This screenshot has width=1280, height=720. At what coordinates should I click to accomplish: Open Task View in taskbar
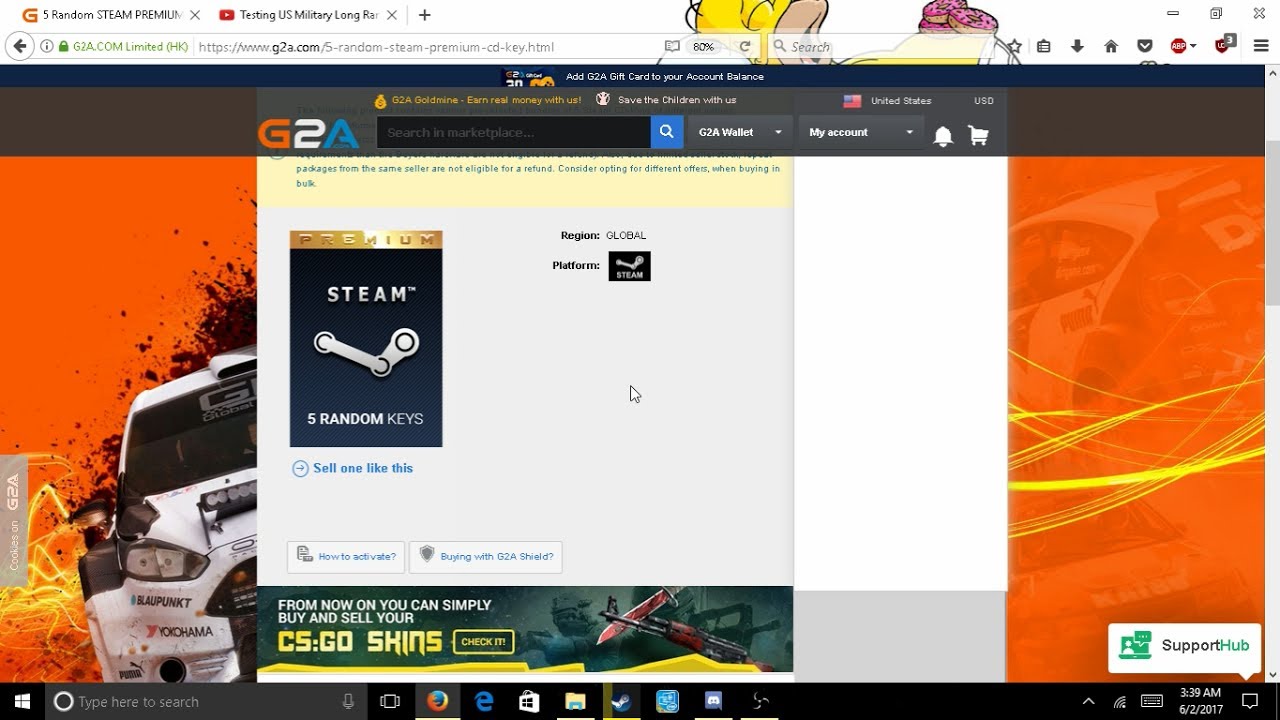[x=390, y=701]
